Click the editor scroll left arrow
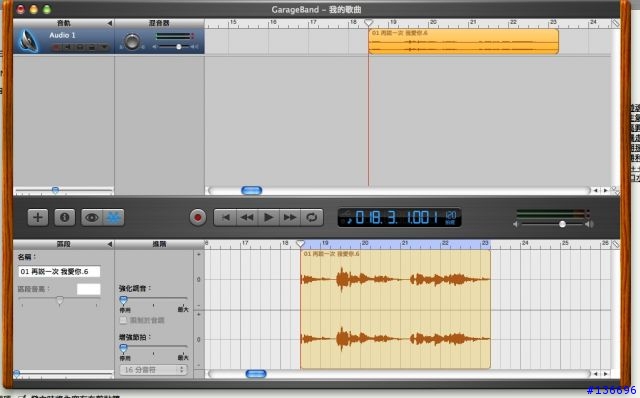Image resolution: width=640 pixels, height=398 pixels. tap(596, 374)
